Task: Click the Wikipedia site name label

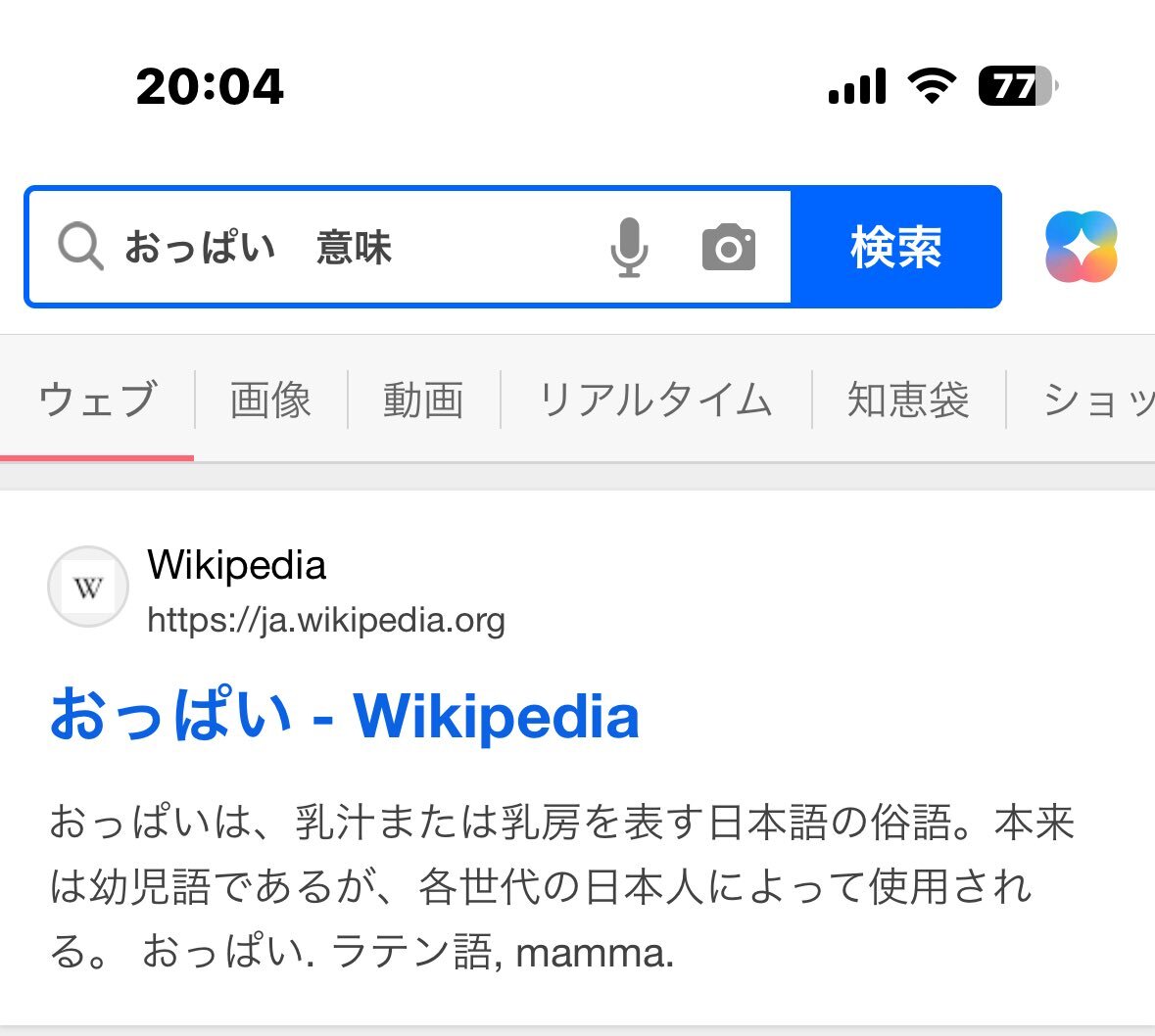Action: click(236, 566)
